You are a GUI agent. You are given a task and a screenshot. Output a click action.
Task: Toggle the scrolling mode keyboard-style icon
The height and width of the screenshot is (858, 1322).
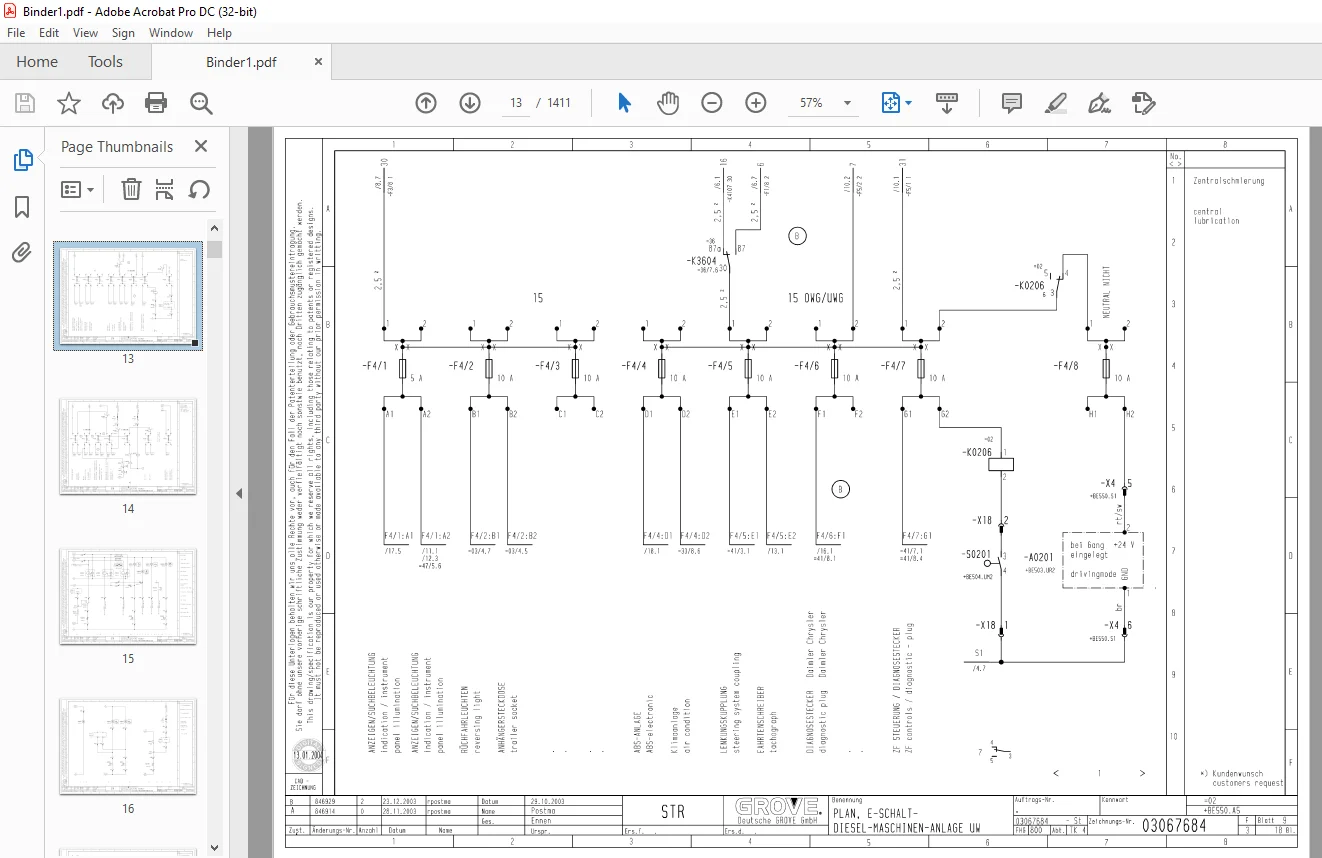pyautogui.click(x=947, y=103)
